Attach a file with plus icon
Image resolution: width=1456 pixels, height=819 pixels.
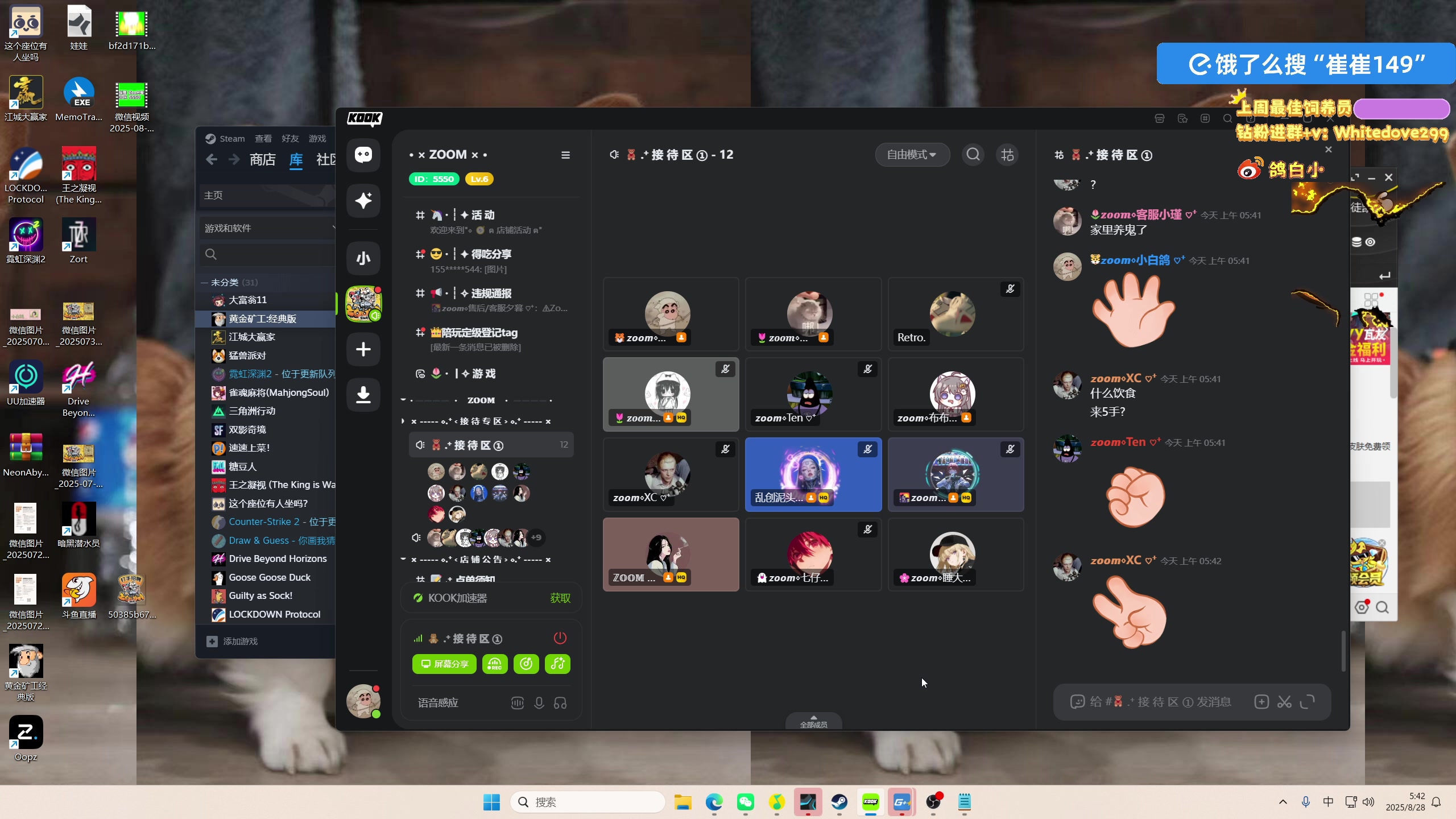click(x=1261, y=702)
